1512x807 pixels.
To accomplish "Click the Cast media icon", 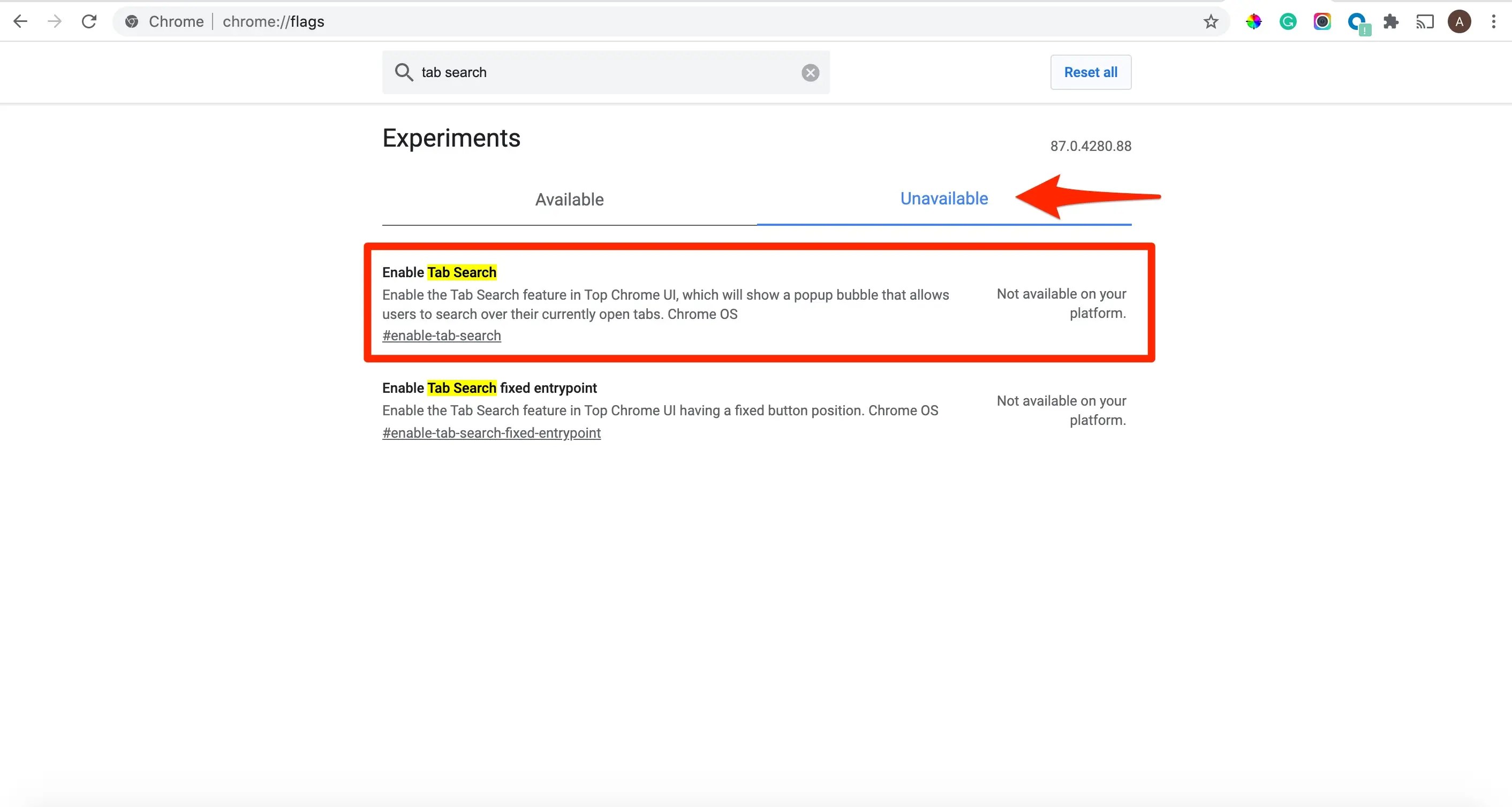I will click(x=1425, y=22).
